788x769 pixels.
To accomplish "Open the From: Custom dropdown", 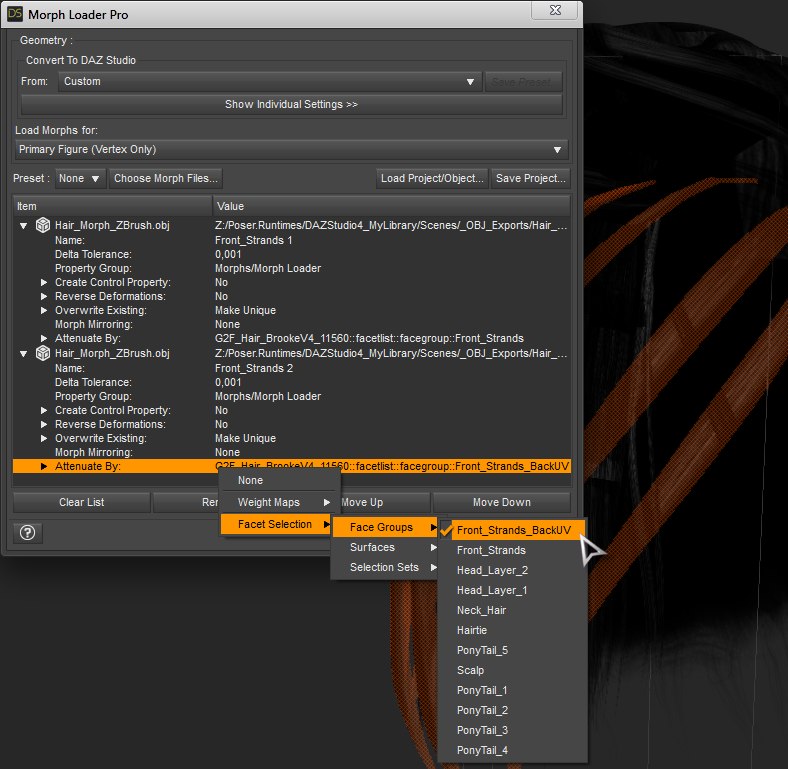I will click(270, 81).
